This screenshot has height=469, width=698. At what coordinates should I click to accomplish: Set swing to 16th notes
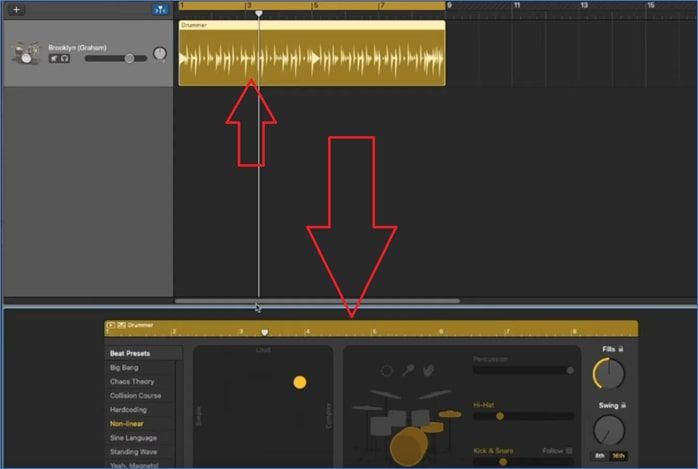coord(617,455)
